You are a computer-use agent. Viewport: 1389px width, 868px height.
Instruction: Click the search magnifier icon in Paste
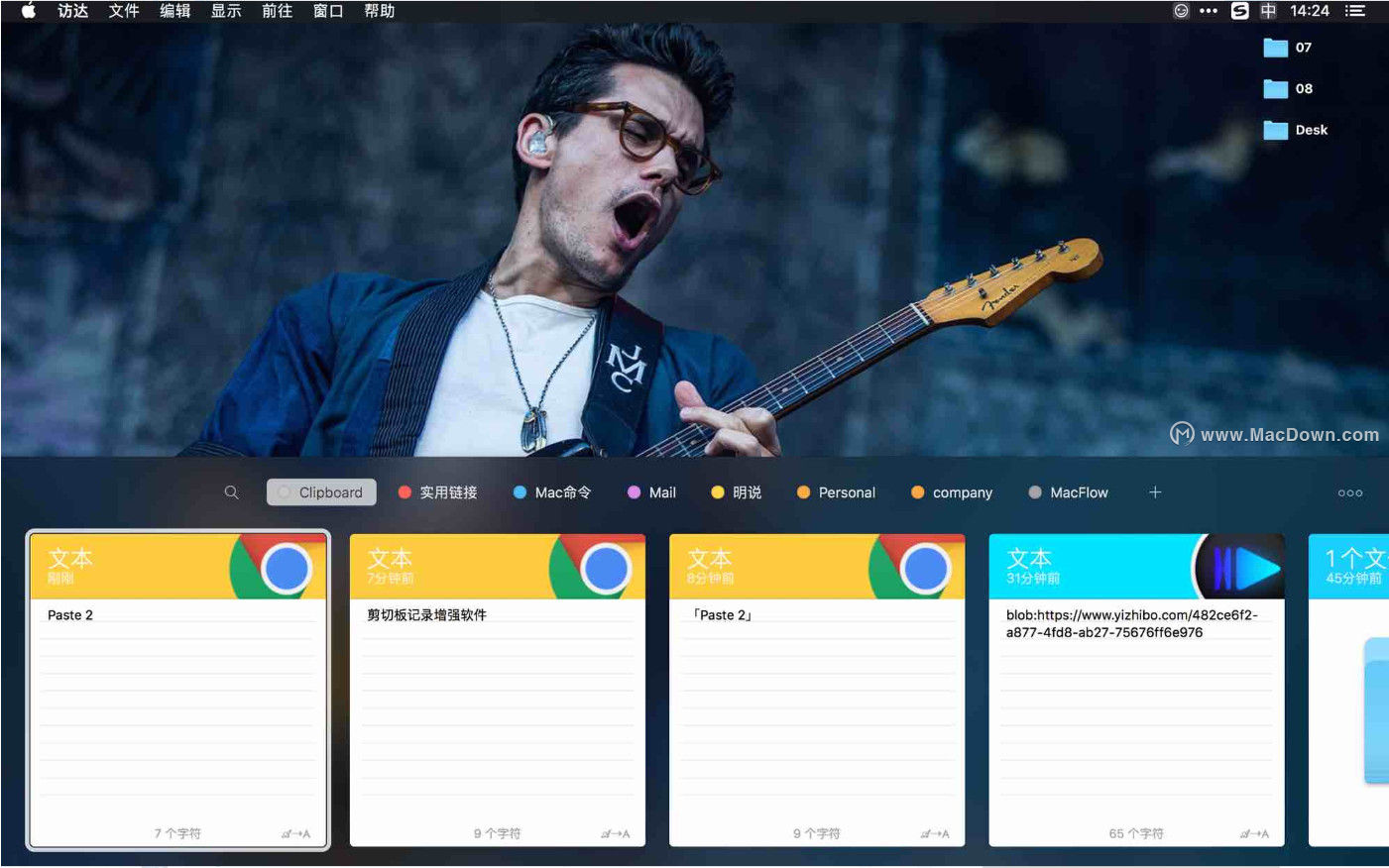[x=231, y=492]
